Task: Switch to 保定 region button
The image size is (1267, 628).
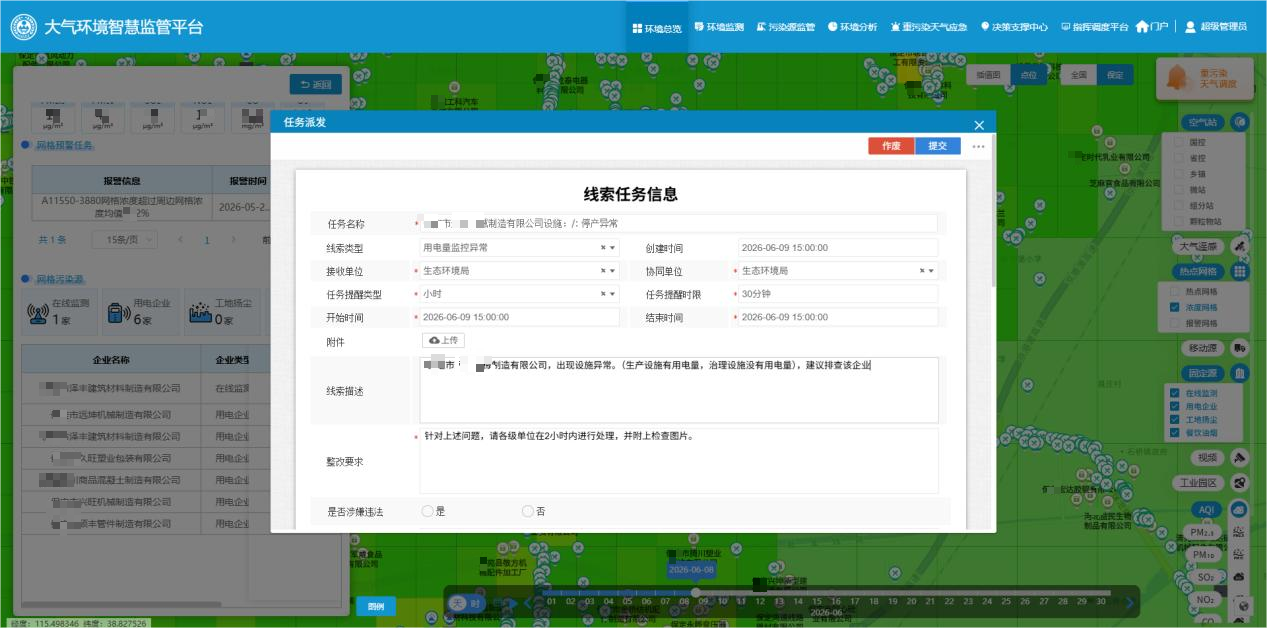Action: [x=1114, y=75]
